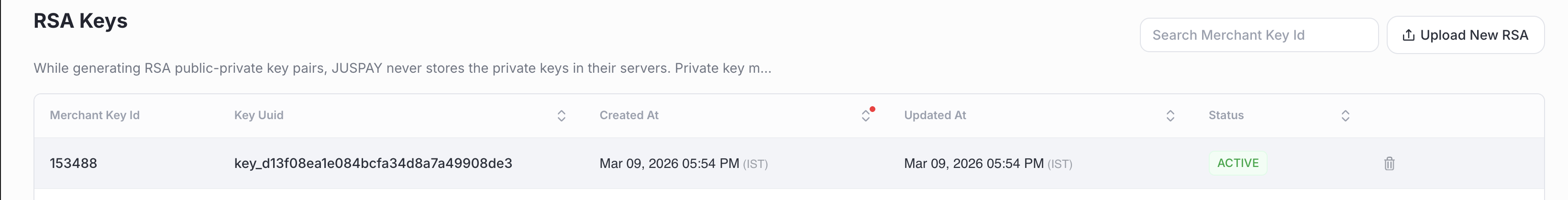This screenshot has width=1568, height=200.
Task: Select the merchant key id 153488 cell
Action: click(x=74, y=164)
